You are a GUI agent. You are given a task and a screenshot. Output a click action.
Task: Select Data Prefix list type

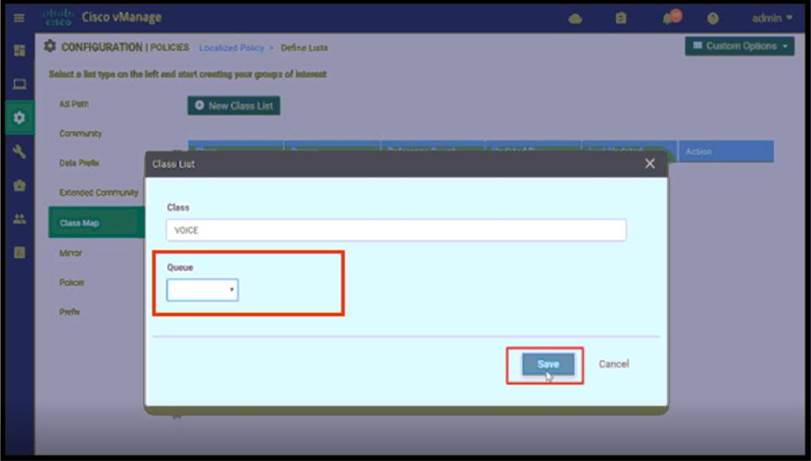79,163
